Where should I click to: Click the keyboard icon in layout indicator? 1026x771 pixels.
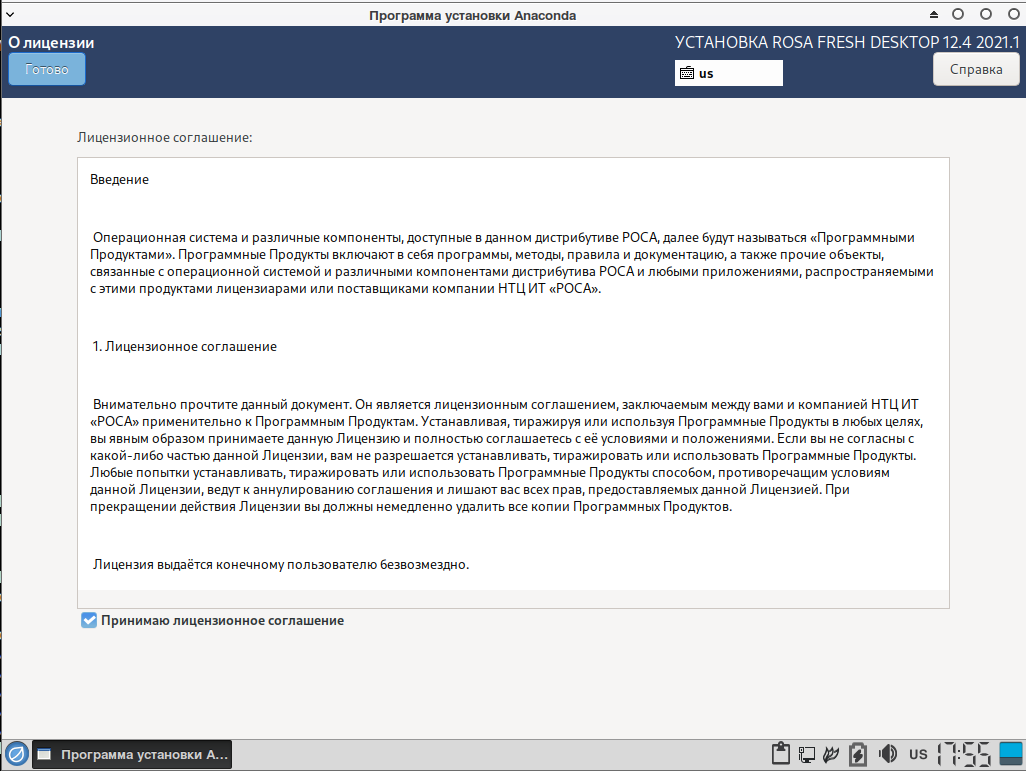686,73
